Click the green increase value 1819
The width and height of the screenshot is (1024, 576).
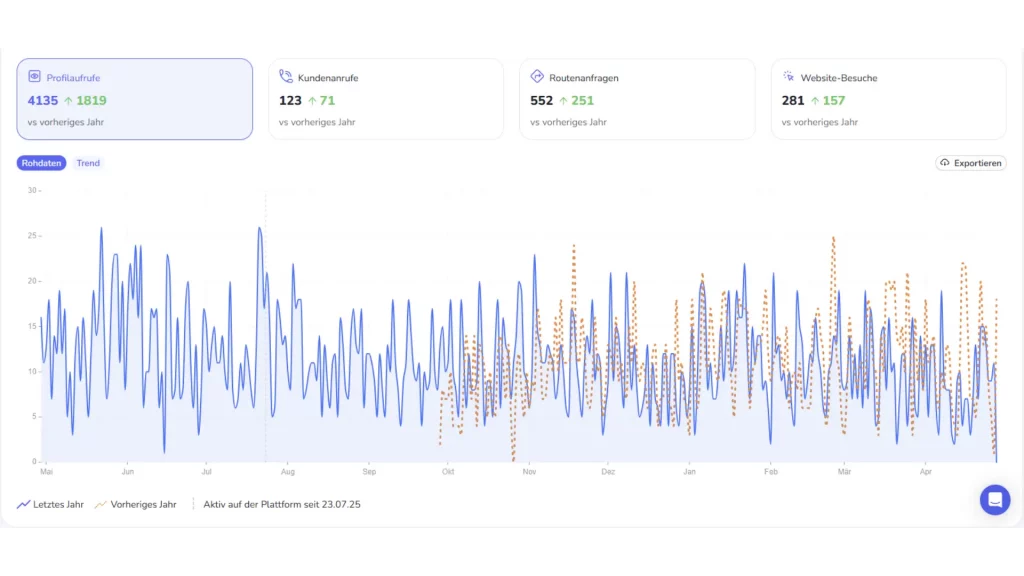coord(91,101)
